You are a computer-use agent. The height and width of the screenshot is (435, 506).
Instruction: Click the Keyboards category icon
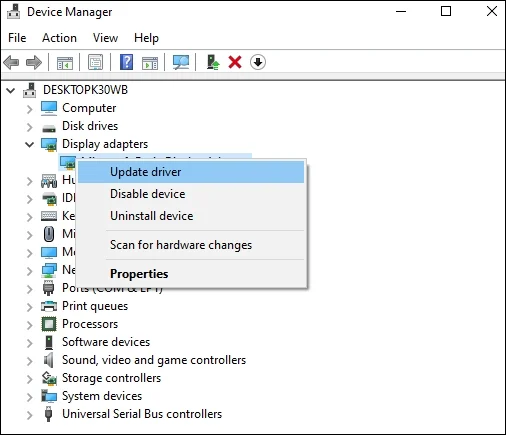[49, 216]
